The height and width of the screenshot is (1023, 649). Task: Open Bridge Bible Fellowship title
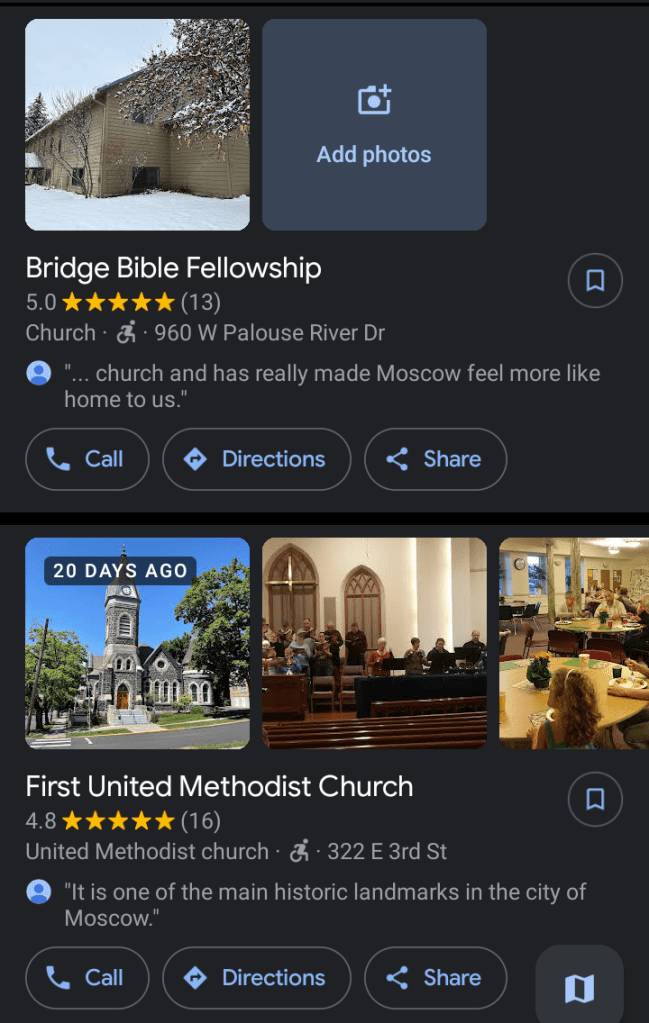point(173,268)
